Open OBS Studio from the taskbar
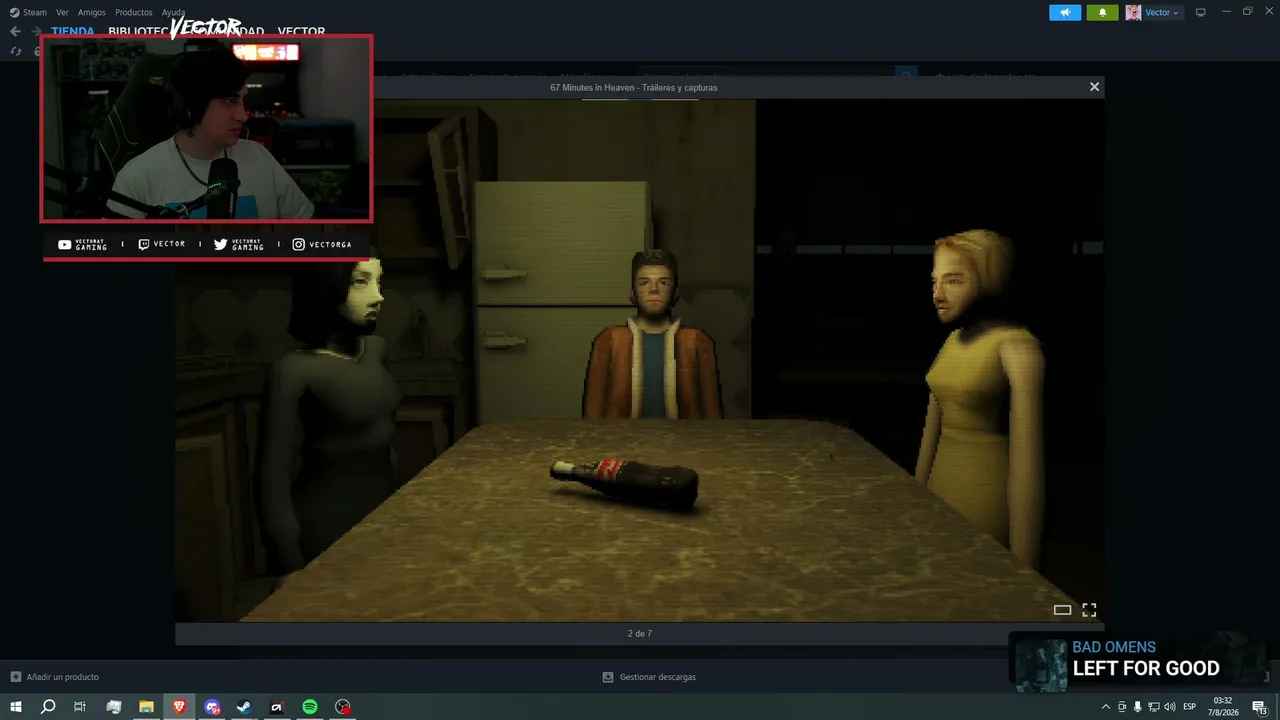The width and height of the screenshot is (1280, 720). click(343, 707)
